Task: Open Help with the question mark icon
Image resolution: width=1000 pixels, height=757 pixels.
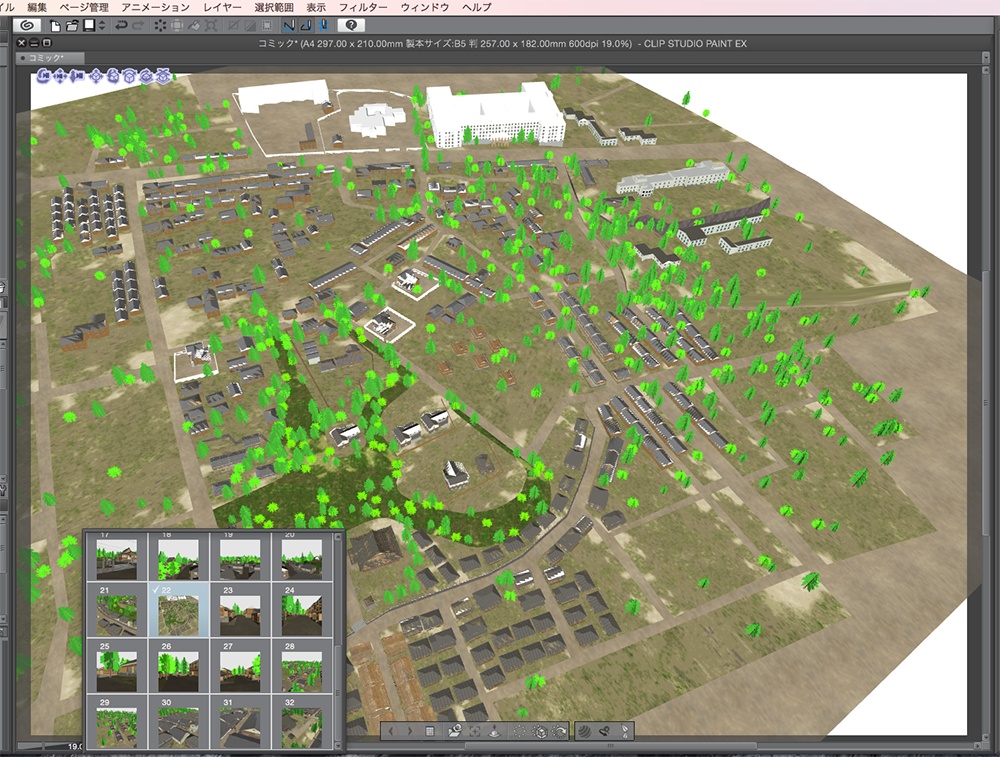Action: click(x=351, y=25)
